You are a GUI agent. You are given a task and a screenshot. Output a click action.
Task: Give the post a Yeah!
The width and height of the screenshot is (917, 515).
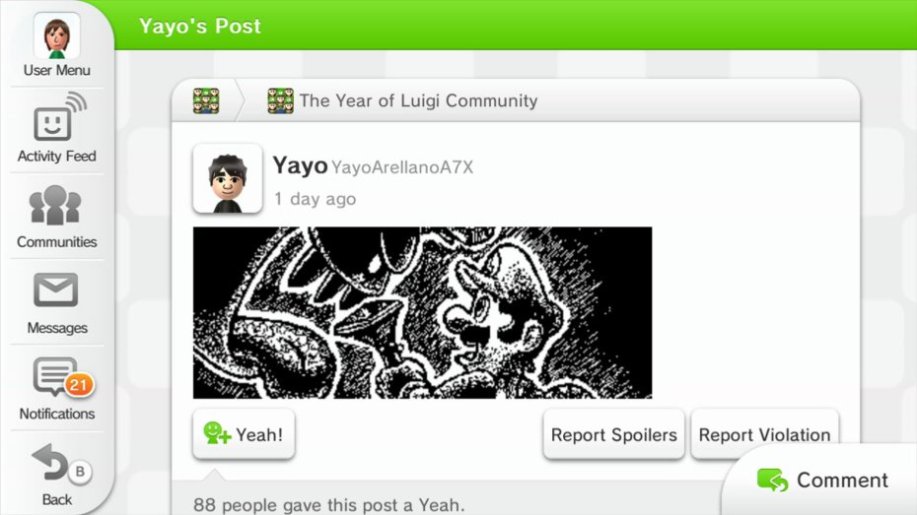coord(243,434)
